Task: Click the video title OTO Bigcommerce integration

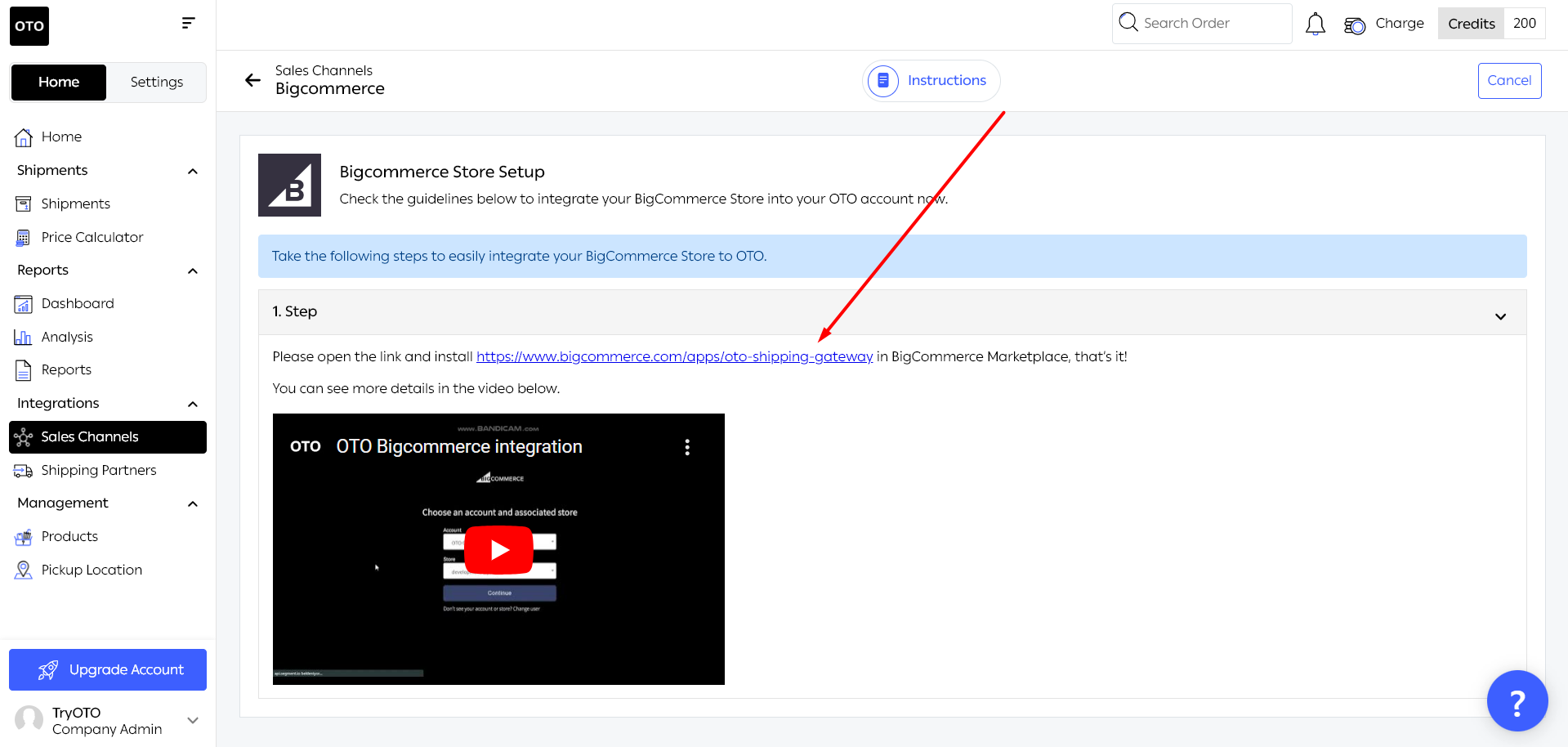Action: click(x=459, y=447)
